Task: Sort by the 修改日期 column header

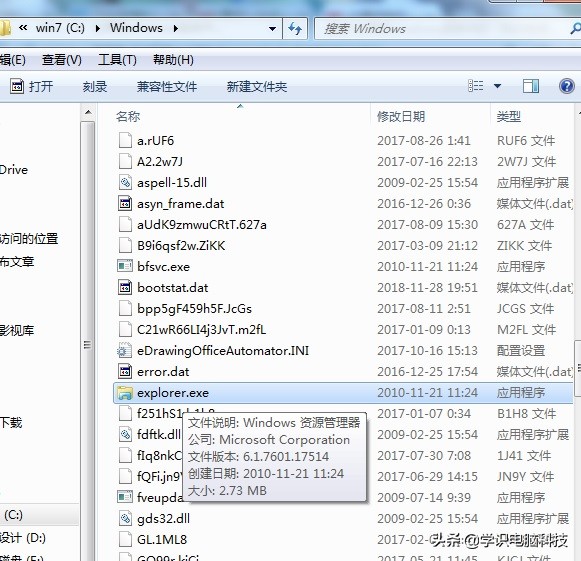Action: pyautogui.click(x=401, y=117)
